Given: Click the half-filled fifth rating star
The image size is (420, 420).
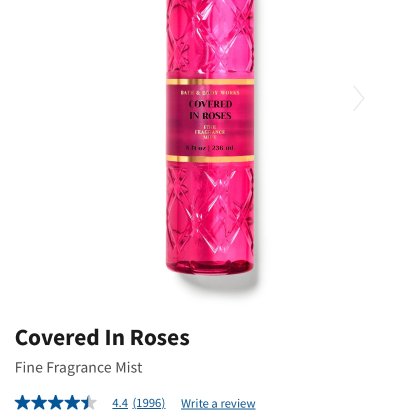Looking at the screenshot, I should (89, 403).
